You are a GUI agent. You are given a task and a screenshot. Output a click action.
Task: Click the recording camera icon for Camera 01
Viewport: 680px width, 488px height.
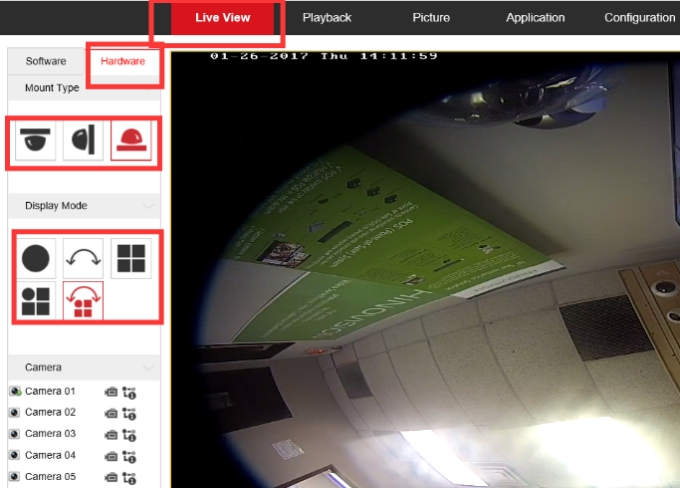tap(111, 391)
